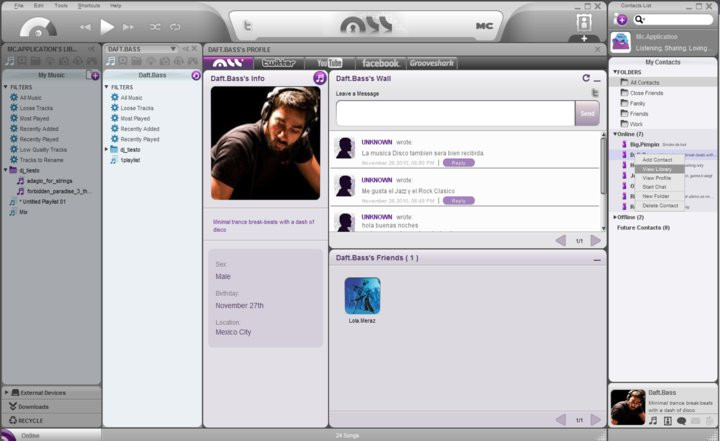The image size is (720, 441).
Task: Collapse the Daft.Bass's Friends panel
Action: (597, 260)
